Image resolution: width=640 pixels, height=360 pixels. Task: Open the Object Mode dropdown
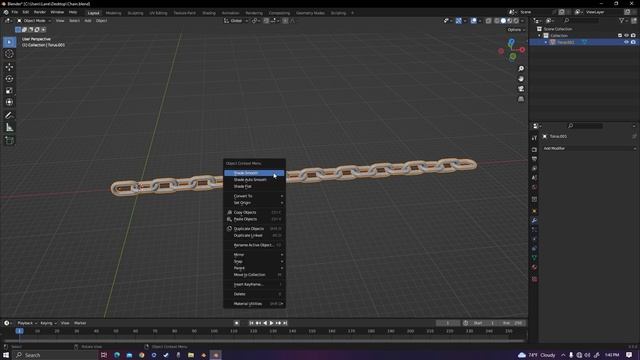pyautogui.click(x=34, y=21)
